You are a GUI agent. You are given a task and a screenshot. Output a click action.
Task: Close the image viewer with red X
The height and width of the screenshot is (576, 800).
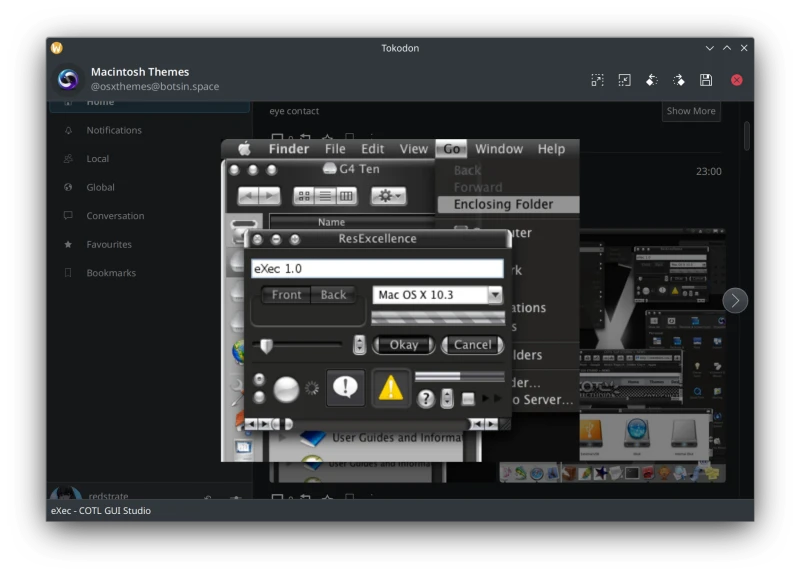coord(736,80)
